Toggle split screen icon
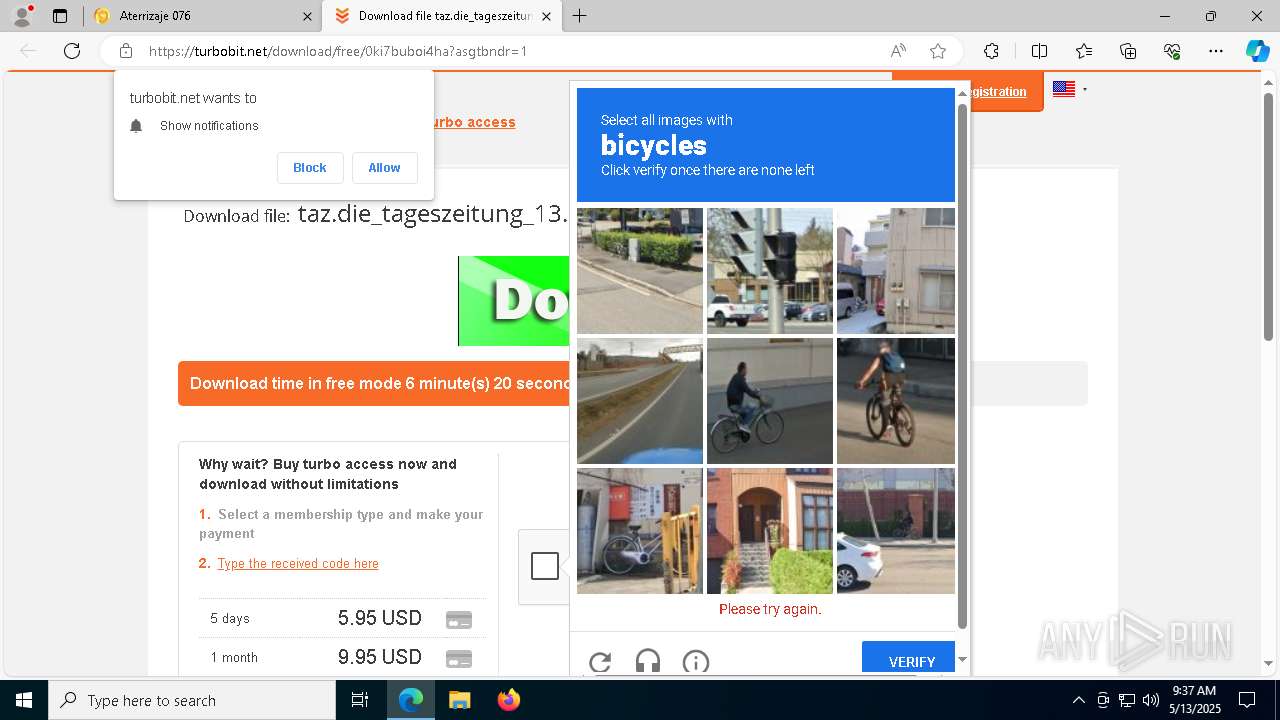This screenshot has width=1280, height=720. click(1039, 51)
